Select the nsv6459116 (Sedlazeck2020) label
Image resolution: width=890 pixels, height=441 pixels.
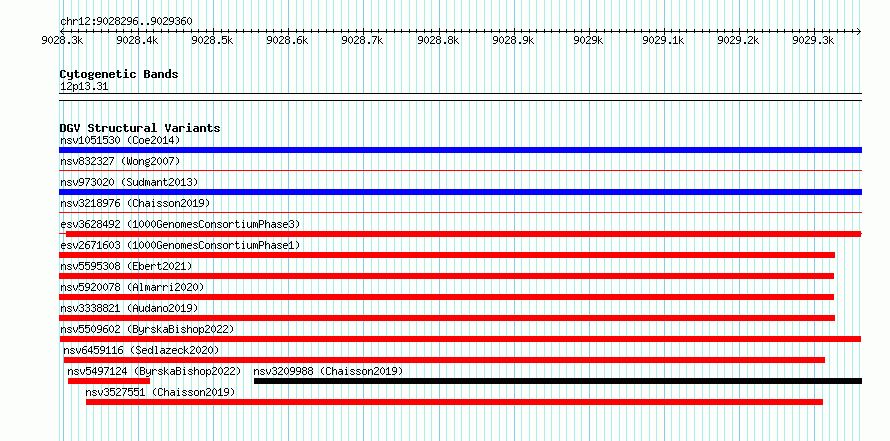(x=141, y=350)
